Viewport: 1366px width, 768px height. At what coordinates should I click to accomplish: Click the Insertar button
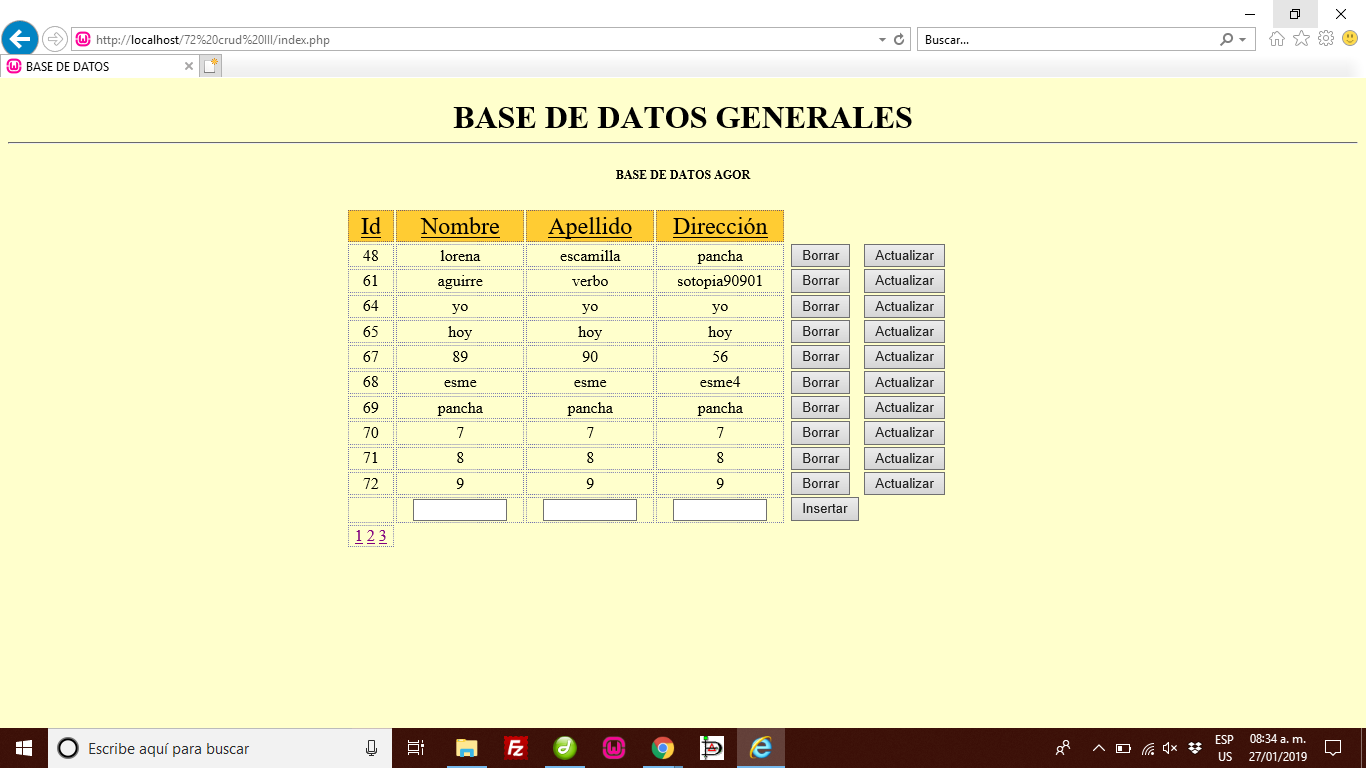pyautogui.click(x=824, y=509)
